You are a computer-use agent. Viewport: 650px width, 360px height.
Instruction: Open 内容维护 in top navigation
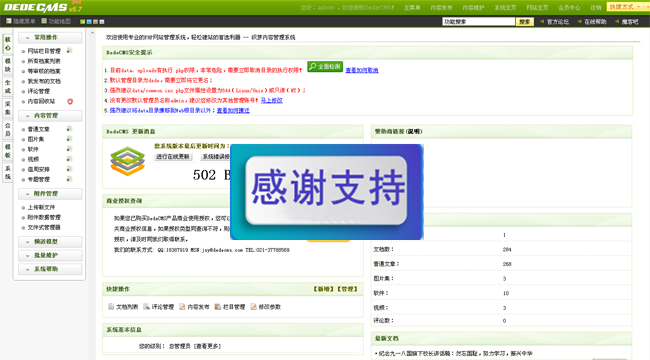point(473,7)
